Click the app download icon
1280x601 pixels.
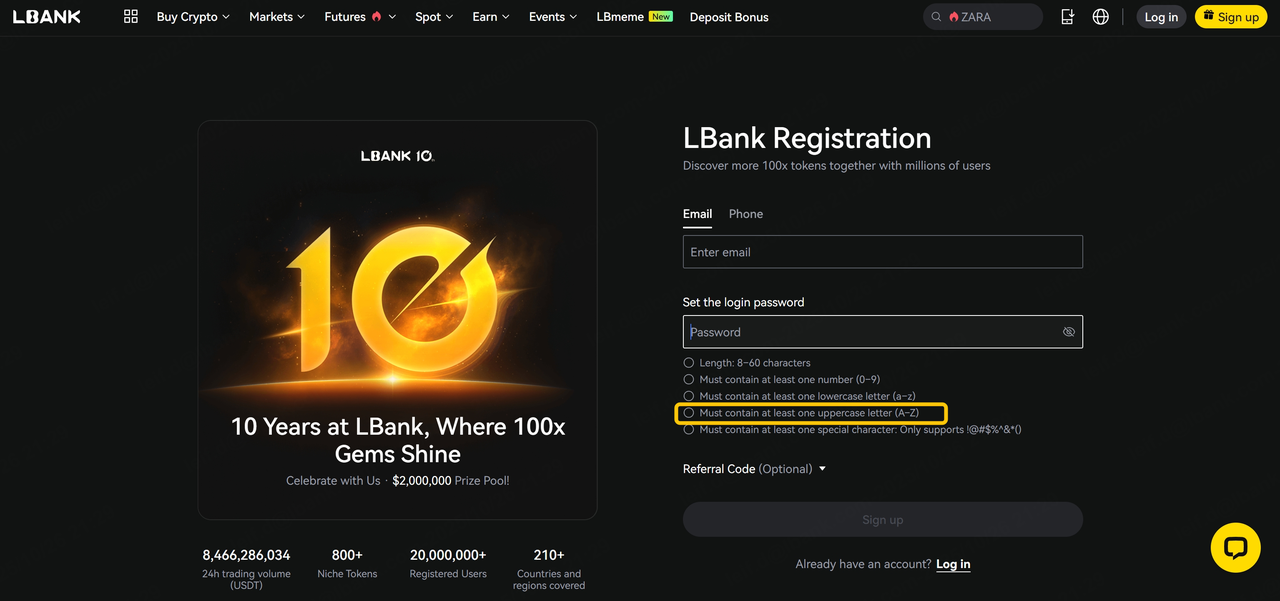[x=1068, y=17]
